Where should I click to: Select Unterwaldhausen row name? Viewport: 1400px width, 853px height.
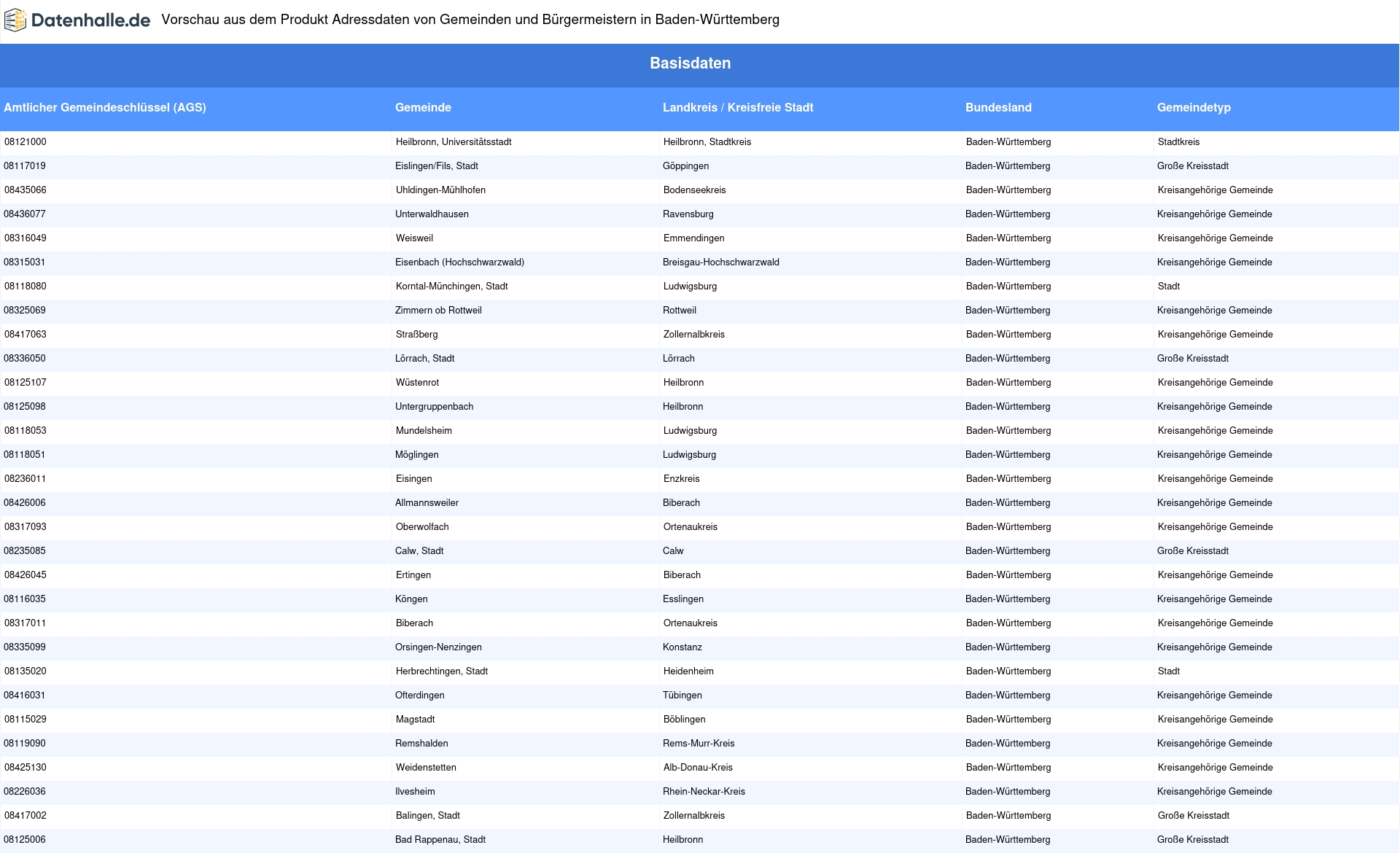click(x=432, y=214)
